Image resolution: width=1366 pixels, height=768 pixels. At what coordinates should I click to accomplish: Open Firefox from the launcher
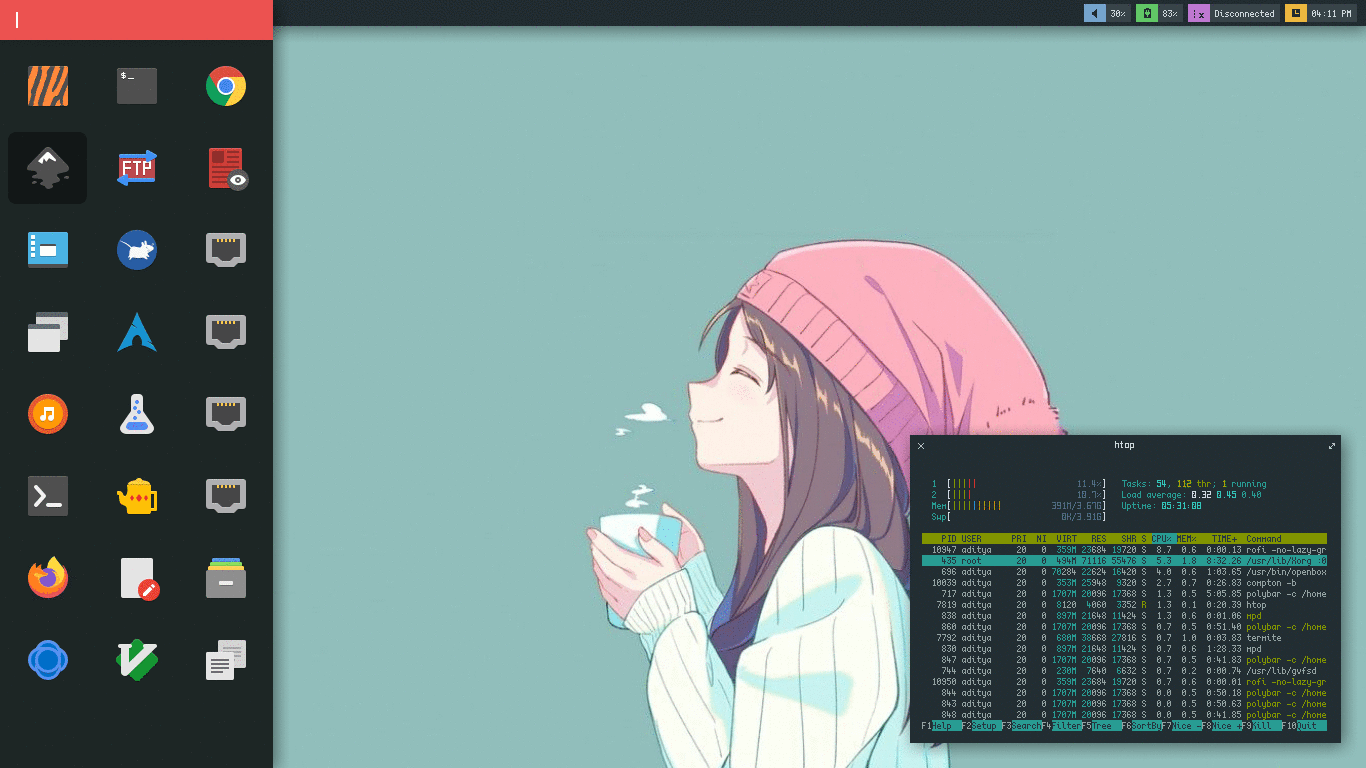47,577
